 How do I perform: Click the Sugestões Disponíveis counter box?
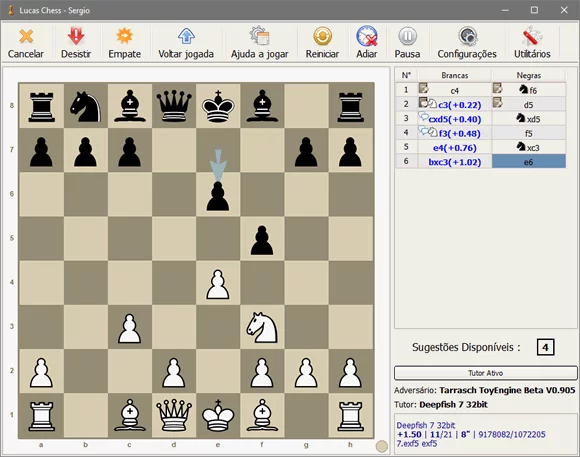(545, 347)
